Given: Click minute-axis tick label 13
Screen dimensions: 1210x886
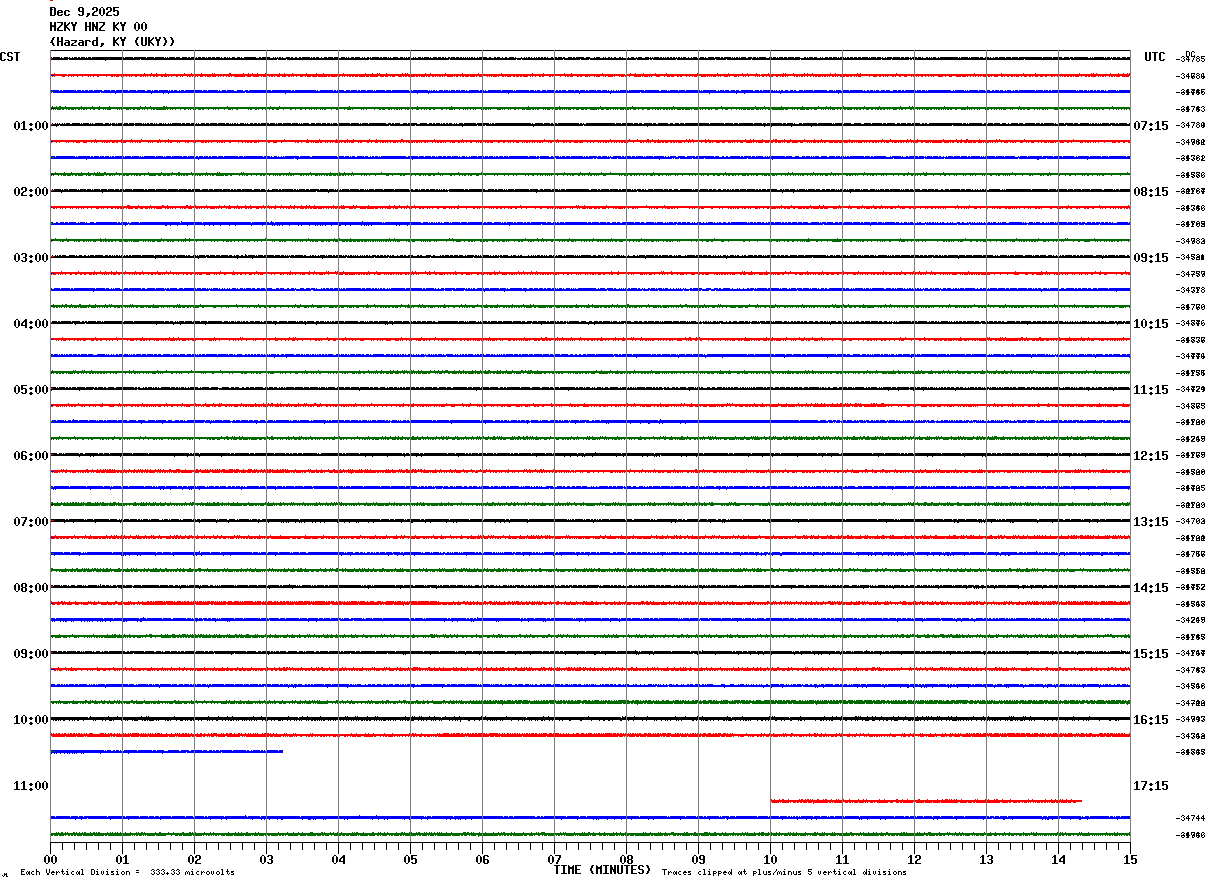Looking at the screenshot, I should pyautogui.click(x=986, y=859).
